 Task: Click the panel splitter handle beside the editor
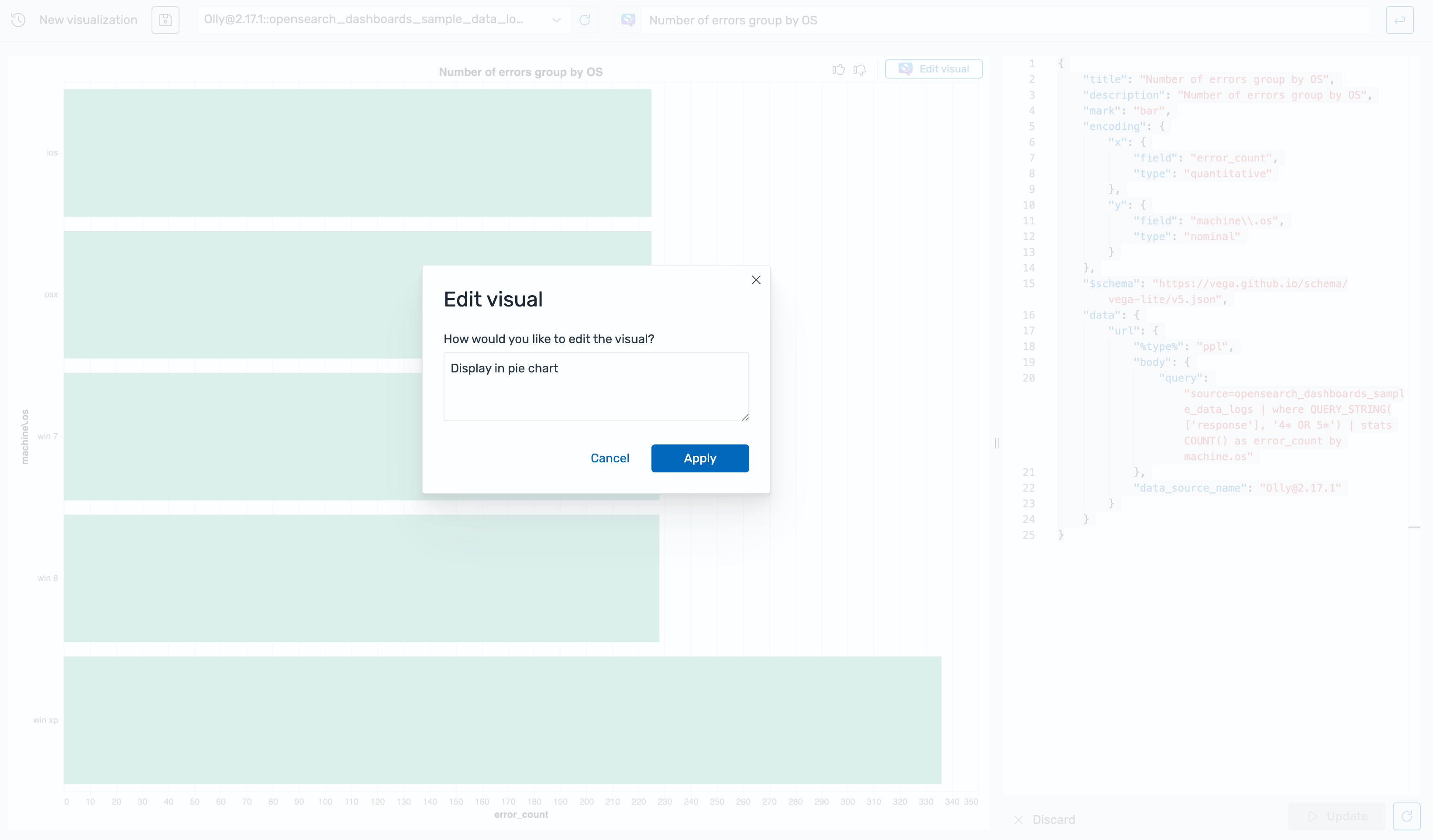[x=996, y=443]
